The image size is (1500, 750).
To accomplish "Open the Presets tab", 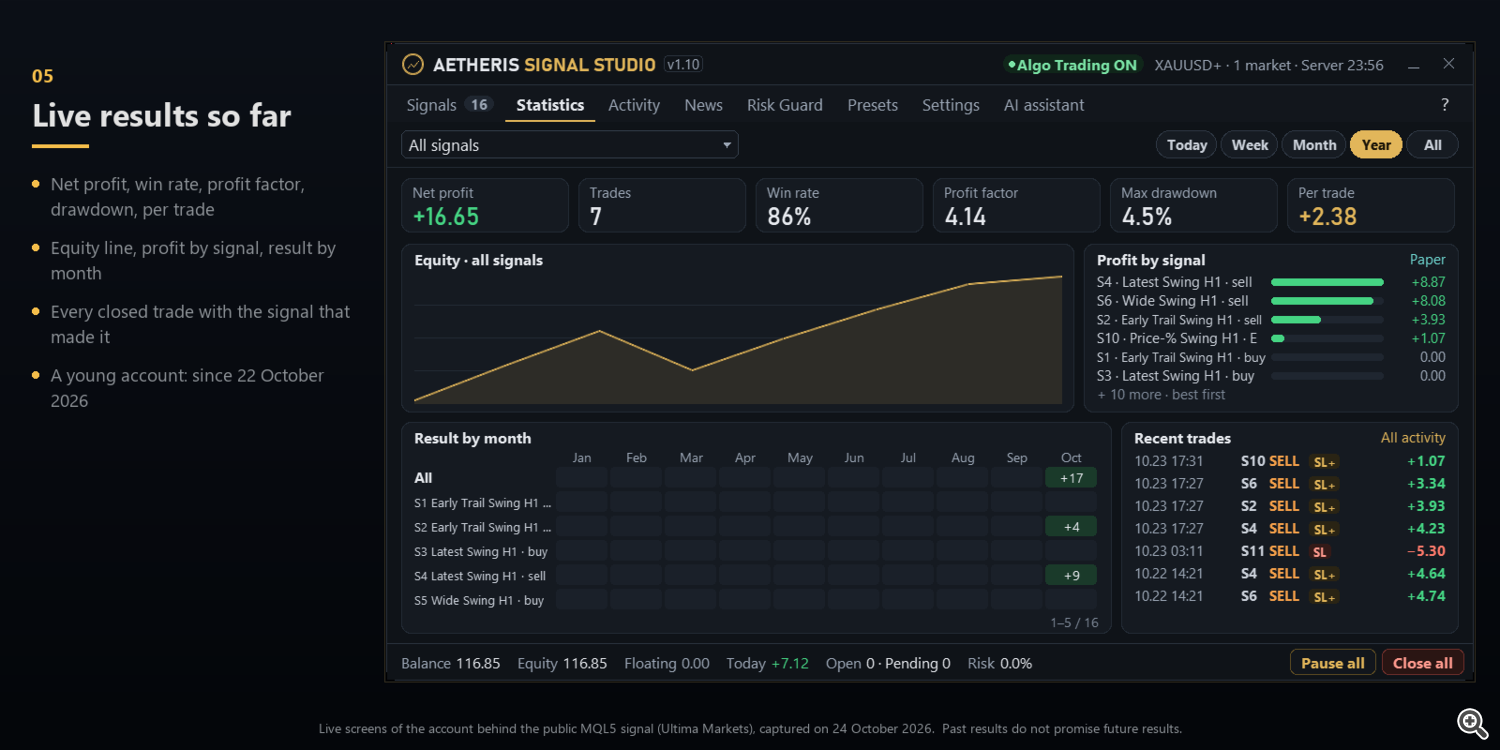I will click(x=873, y=105).
